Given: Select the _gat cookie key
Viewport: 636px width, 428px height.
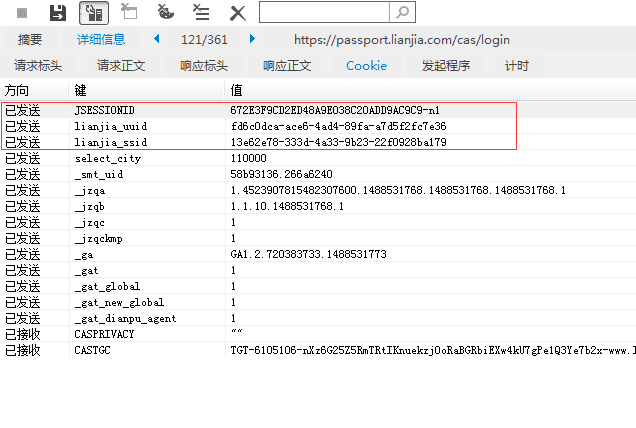Looking at the screenshot, I should (x=86, y=271).
